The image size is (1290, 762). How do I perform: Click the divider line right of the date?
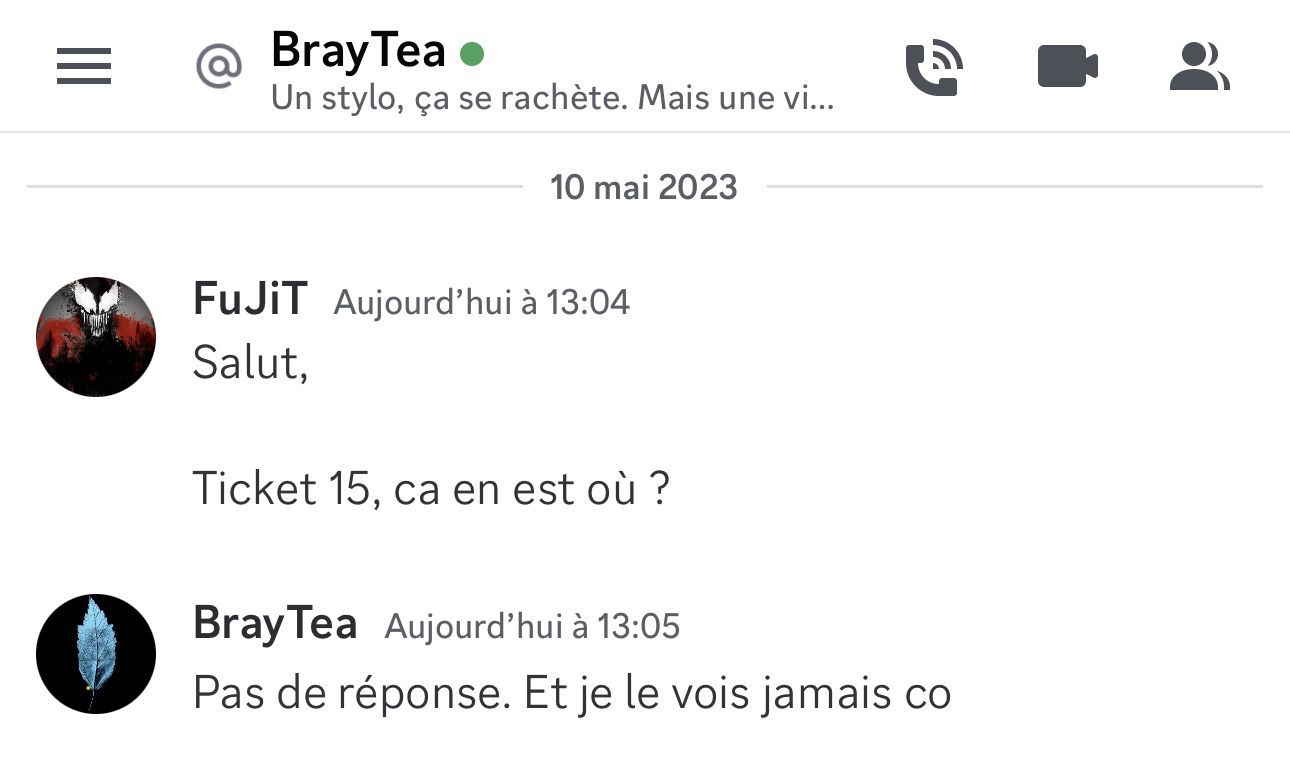[1014, 186]
